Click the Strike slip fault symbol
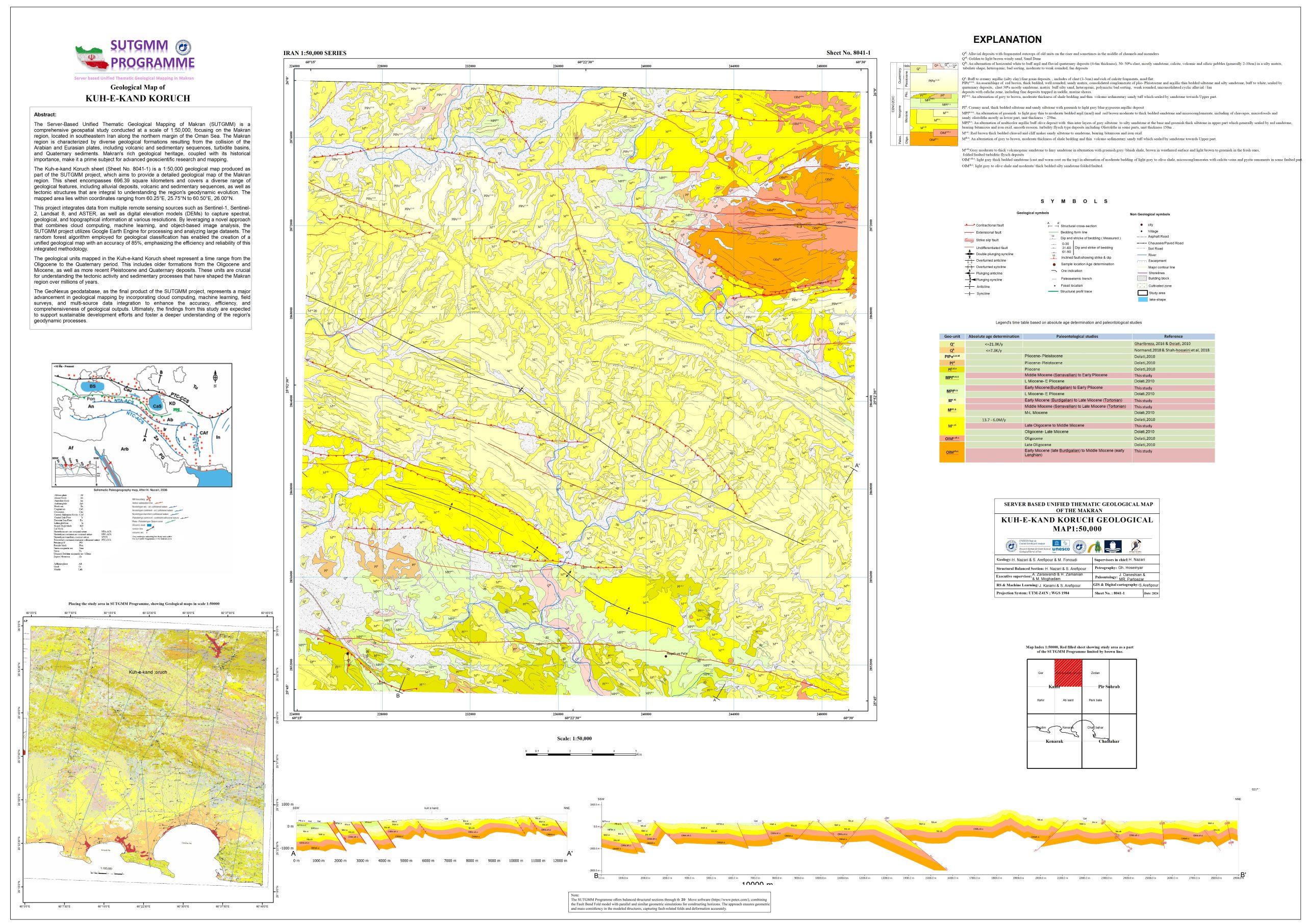1306x924 pixels. (x=970, y=240)
